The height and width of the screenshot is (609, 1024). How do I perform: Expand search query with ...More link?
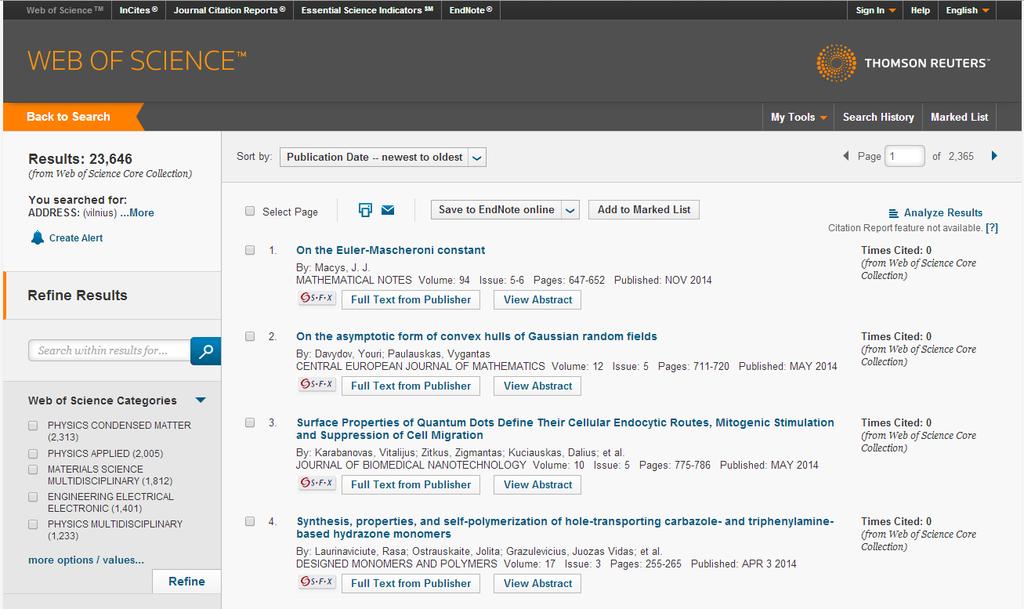(137, 213)
